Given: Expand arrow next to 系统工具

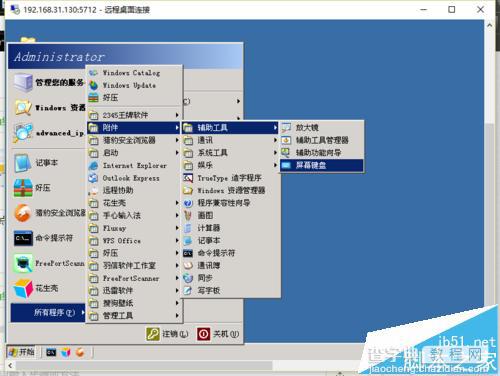Looking at the screenshot, I should (275, 153).
